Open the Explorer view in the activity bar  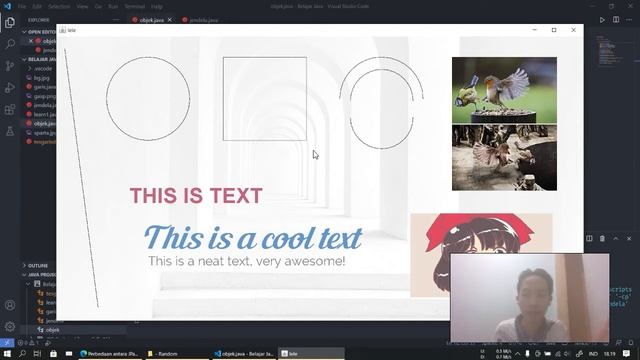point(10,22)
